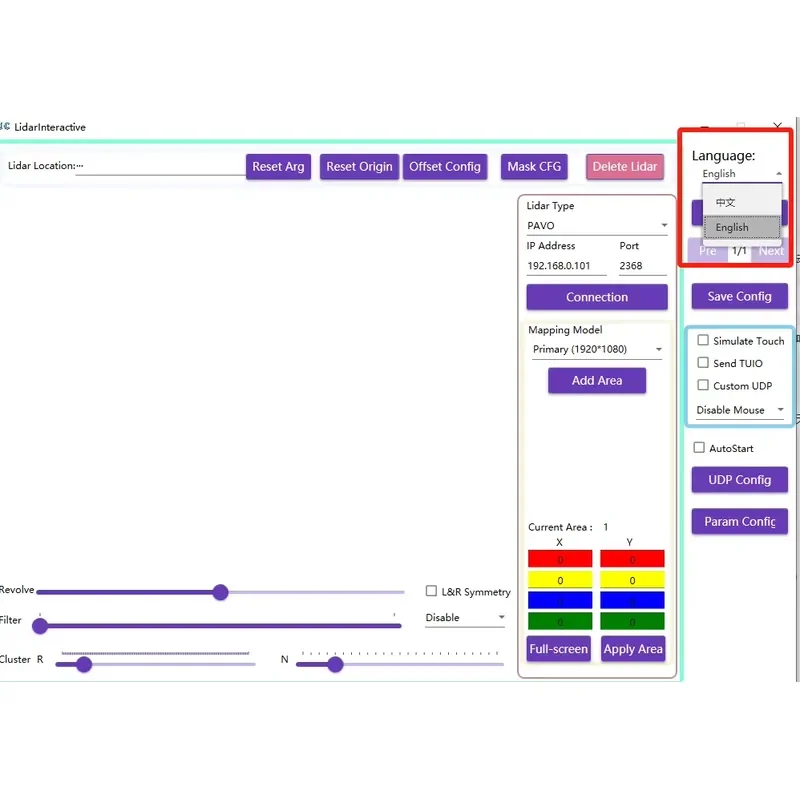Enable the Simulate Touch checkbox
Viewport: 800px width, 800px height.
click(703, 340)
